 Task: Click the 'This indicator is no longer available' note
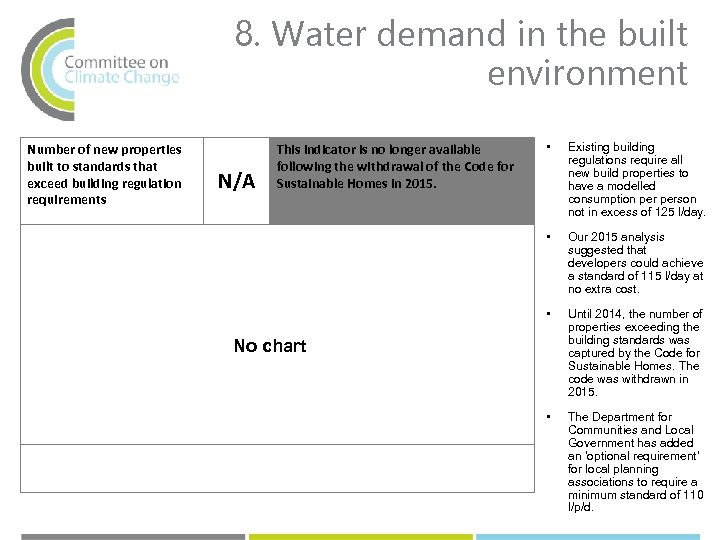(402, 181)
